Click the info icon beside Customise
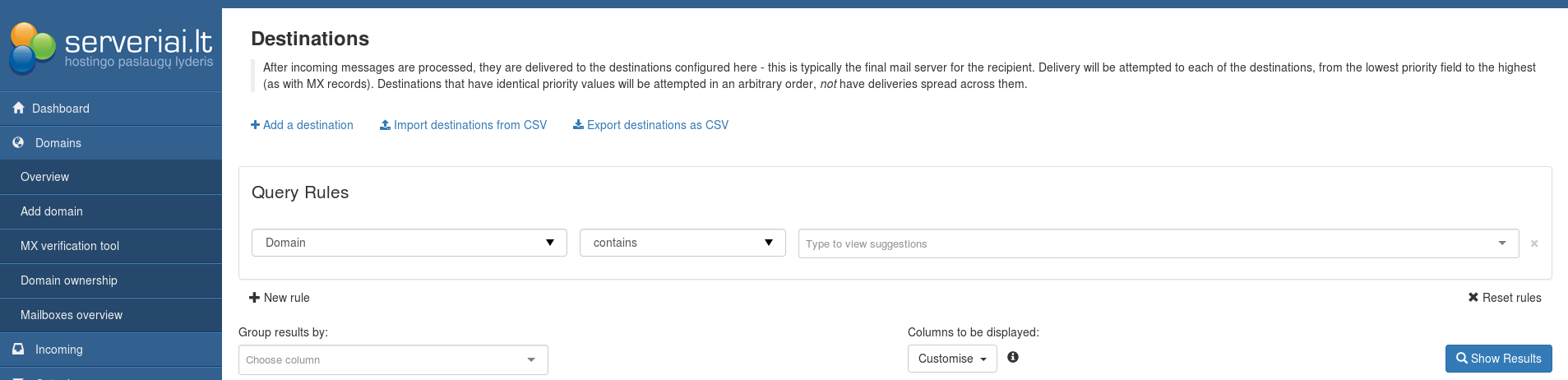Screen dimensions: 1568x380 (1013, 357)
